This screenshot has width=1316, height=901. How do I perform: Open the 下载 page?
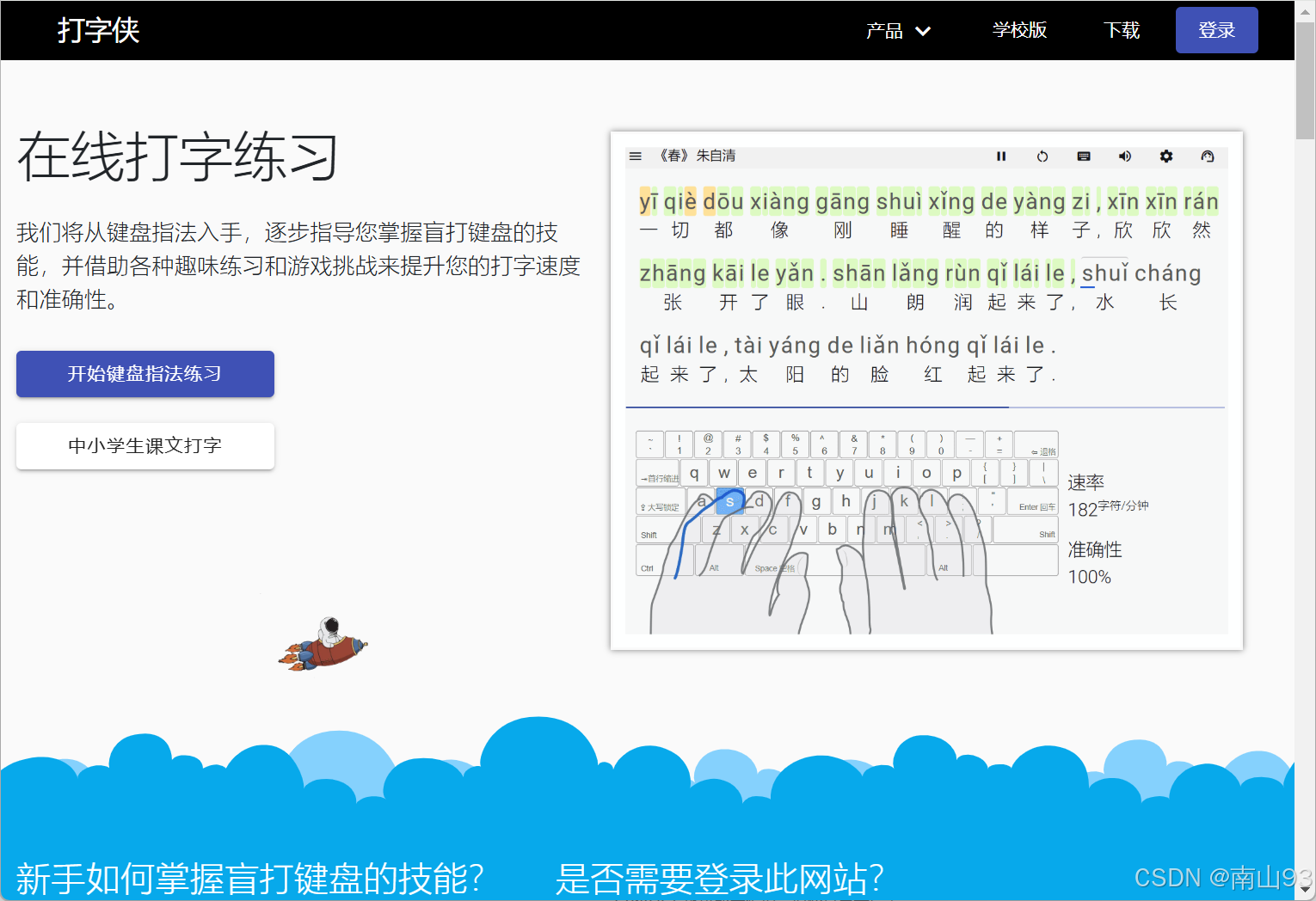click(x=1122, y=30)
